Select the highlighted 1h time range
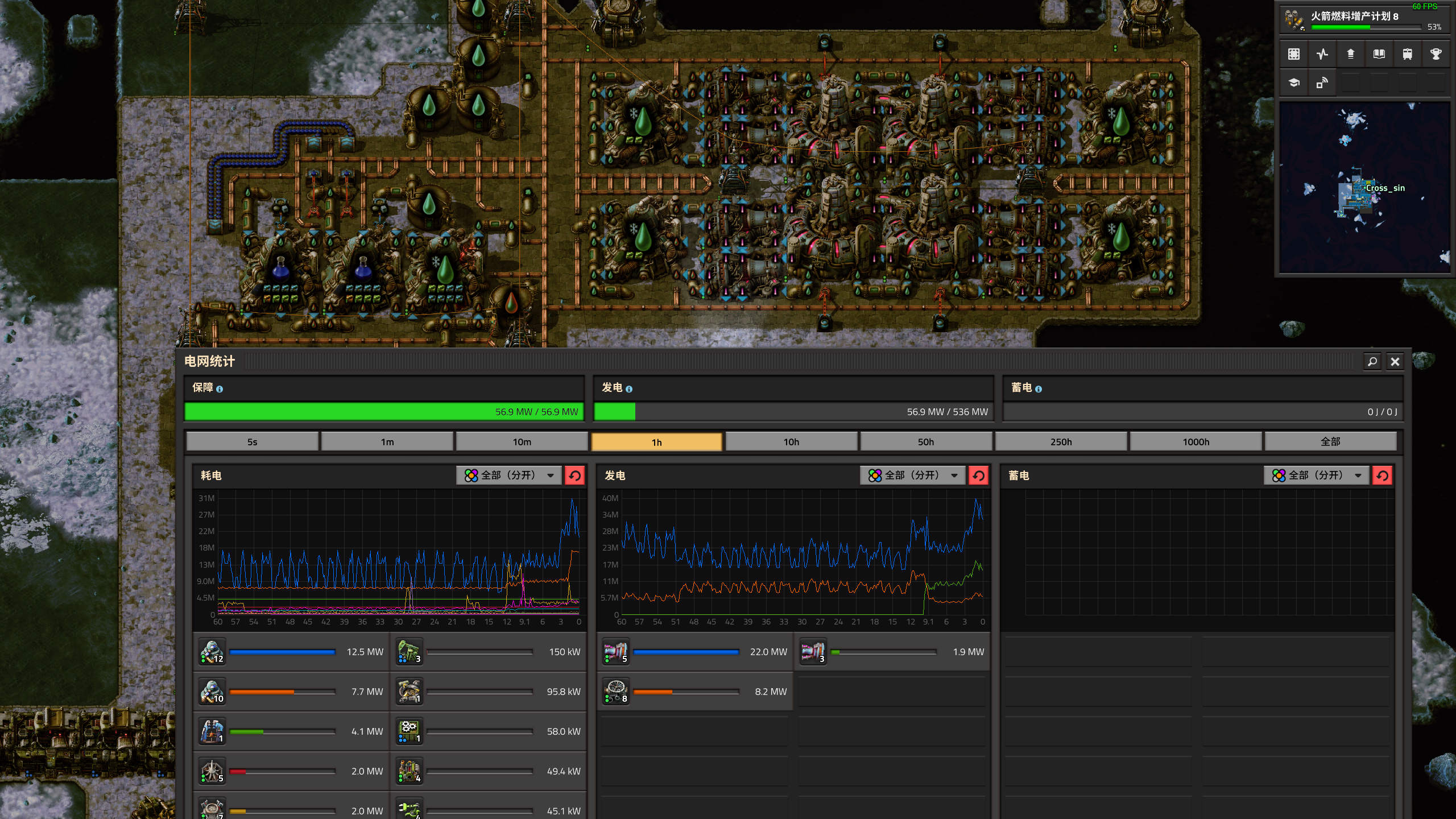Screen dimensions: 1456x819 point(657,442)
